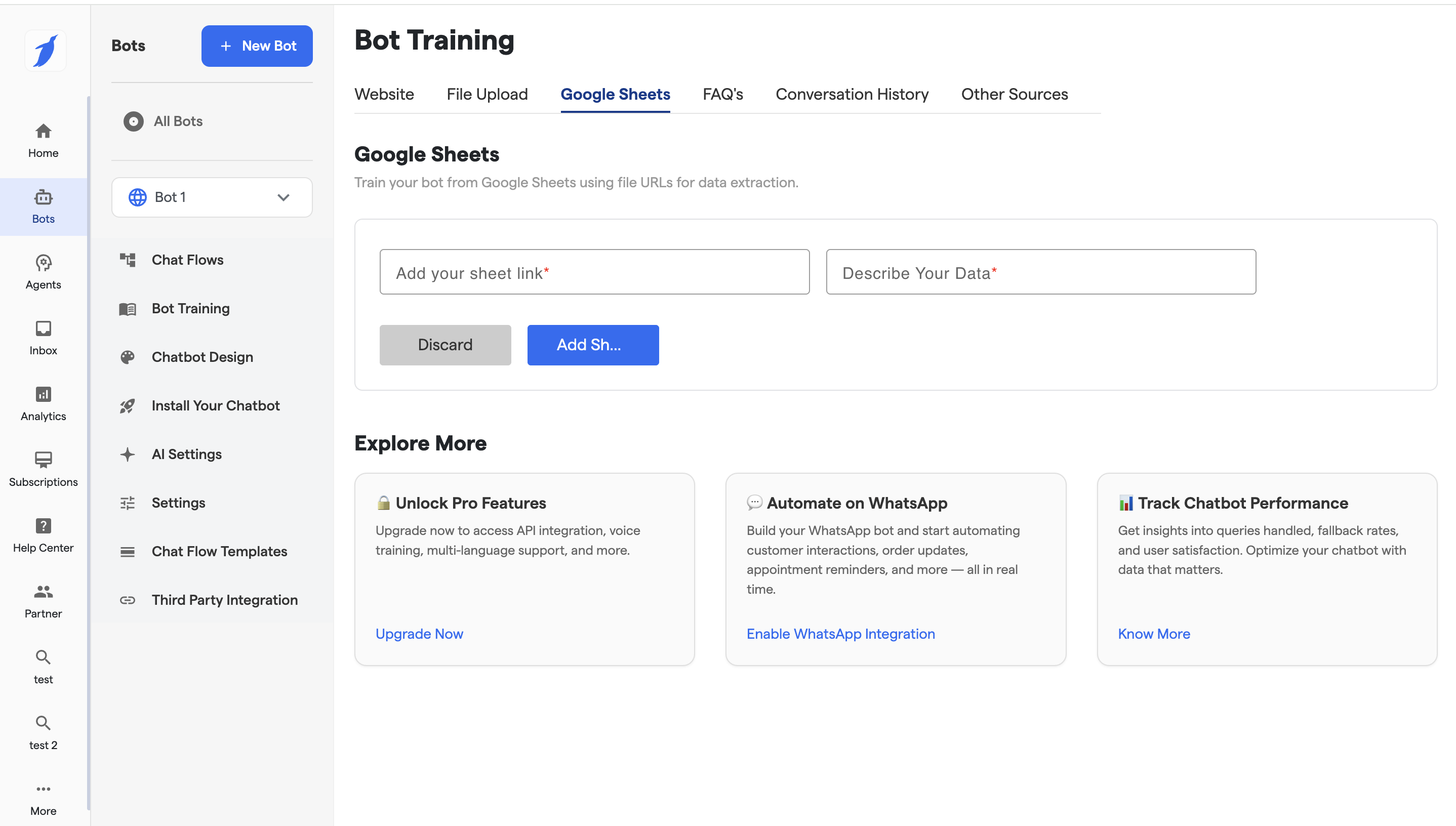Image resolution: width=1456 pixels, height=826 pixels.
Task: Click the New Bot button
Action: coord(257,46)
